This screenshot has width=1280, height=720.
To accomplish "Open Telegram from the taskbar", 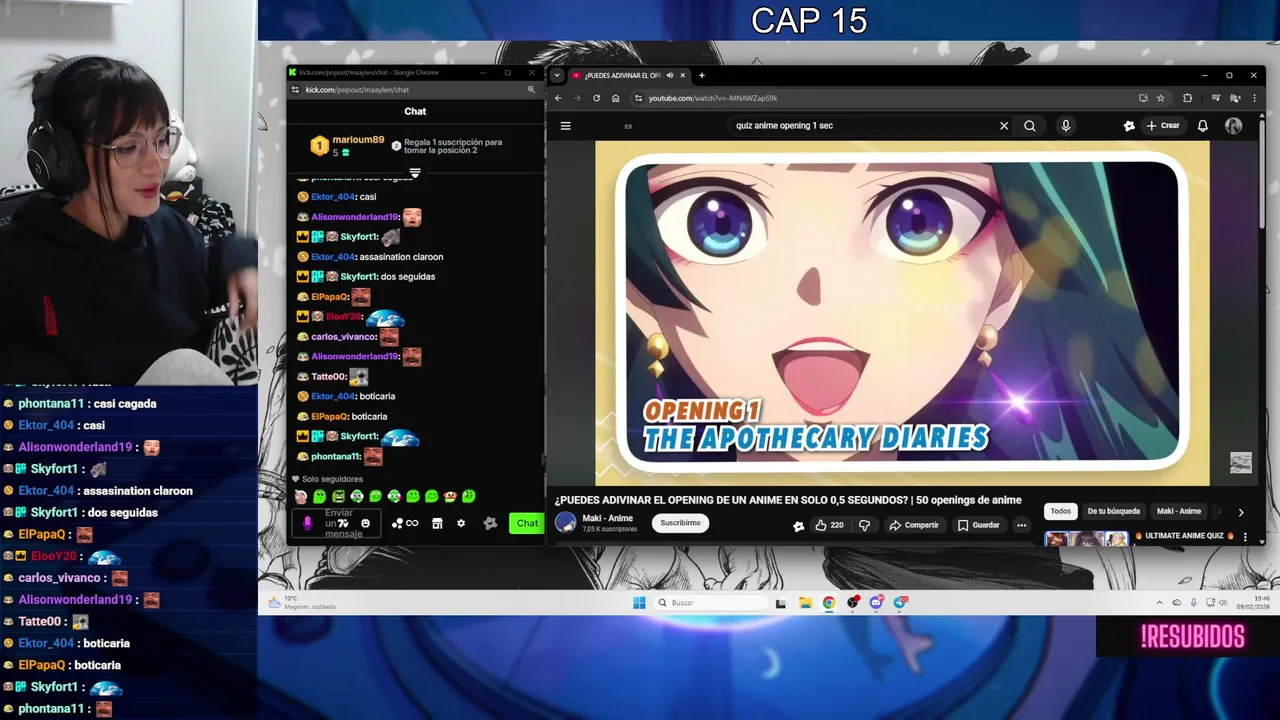I will tap(900, 602).
